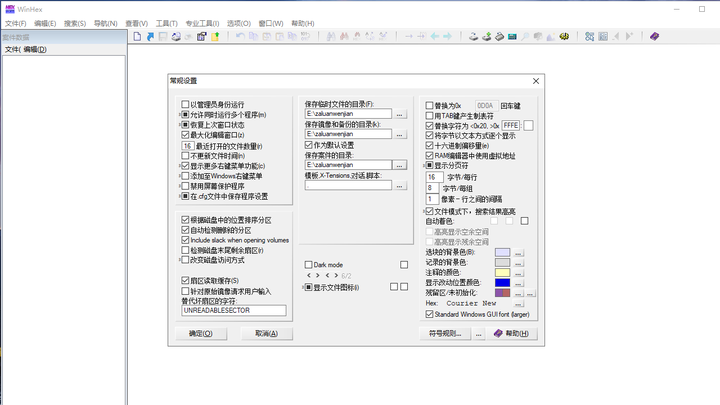Click 注释的颜色 yellow swatch
Screen dimensions: 720x405
(502, 273)
